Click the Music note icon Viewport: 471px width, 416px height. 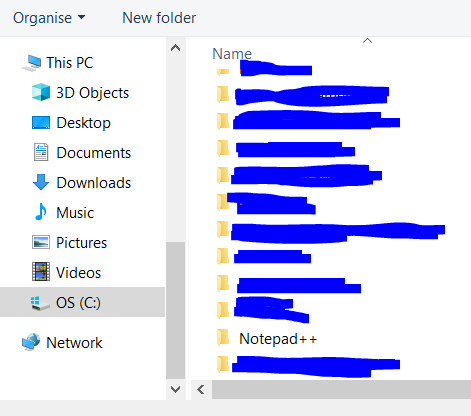point(41,212)
